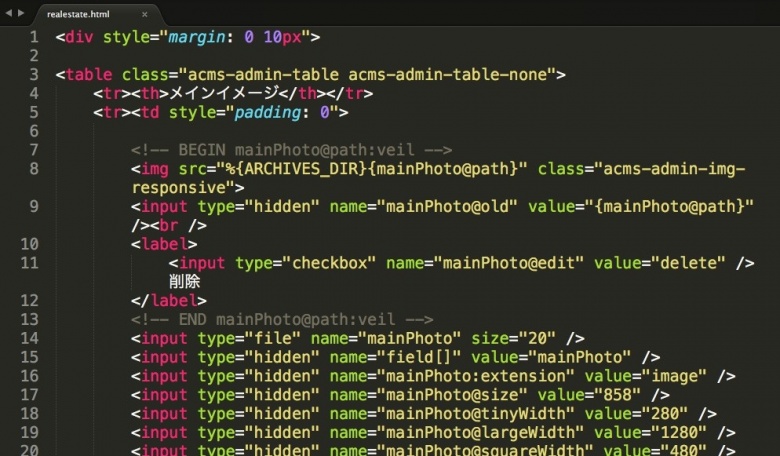The image size is (780, 456).
Task: Click the "acms-admin-table acms-admin-table-none" class value
Action: 367,75
